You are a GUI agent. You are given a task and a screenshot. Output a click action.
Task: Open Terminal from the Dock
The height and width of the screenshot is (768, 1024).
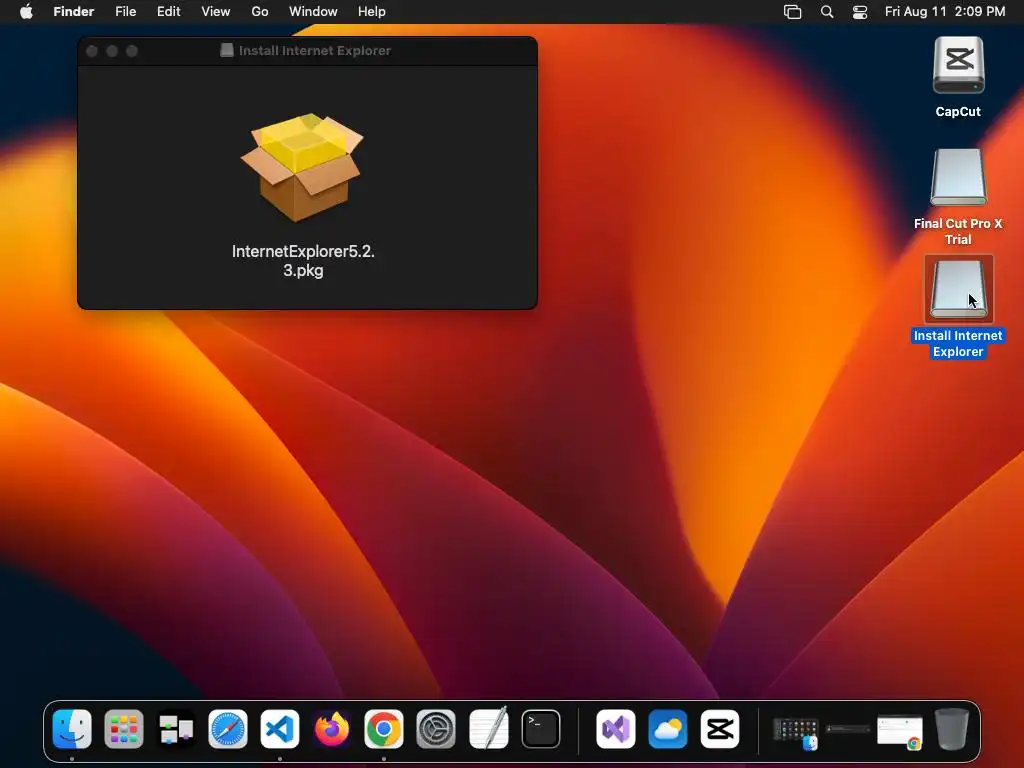tap(541, 729)
